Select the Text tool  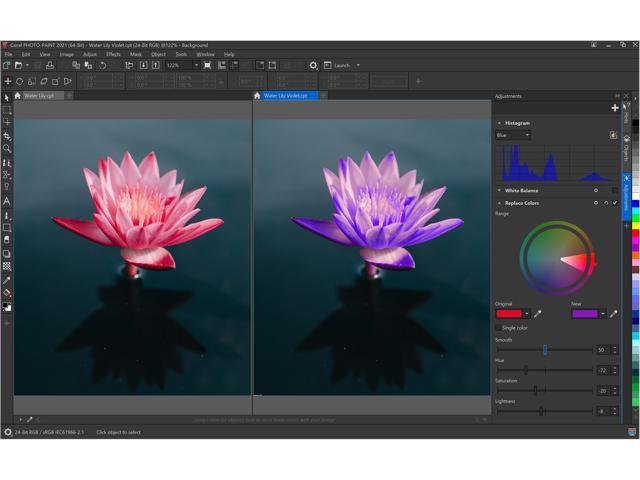click(x=7, y=201)
